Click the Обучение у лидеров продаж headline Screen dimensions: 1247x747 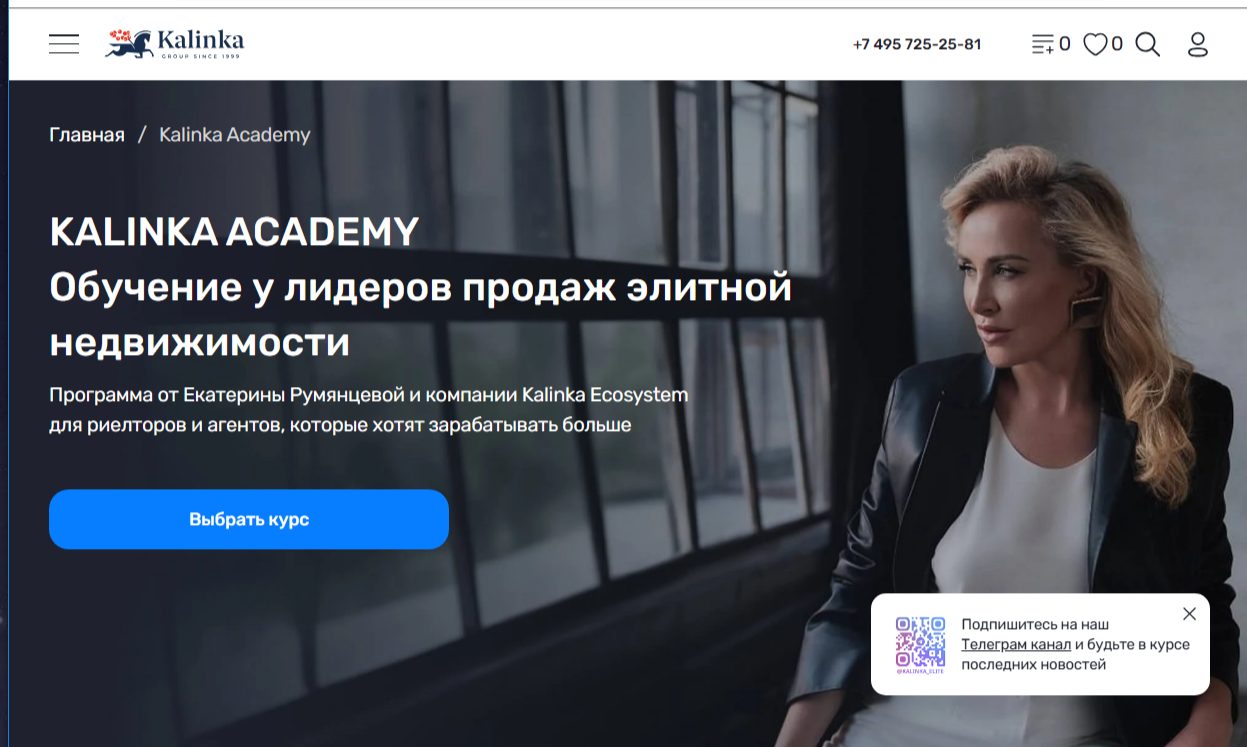pyautogui.click(x=421, y=315)
